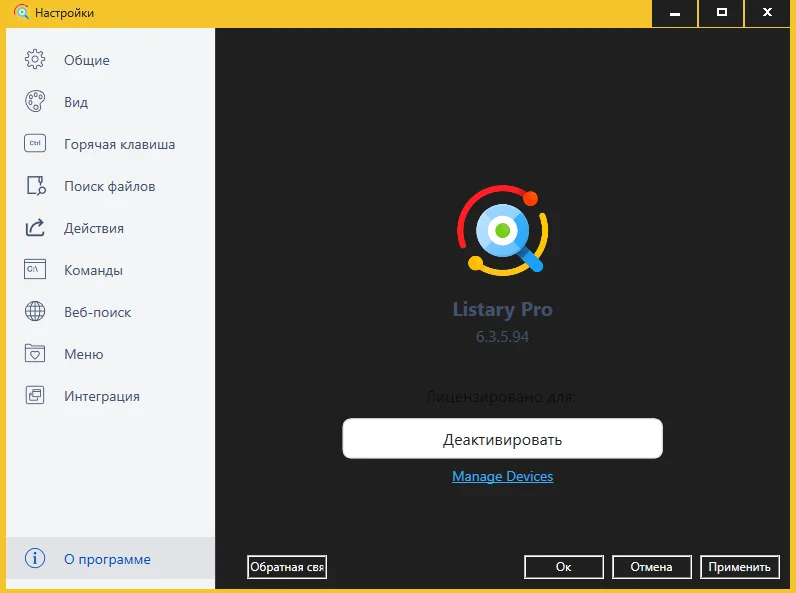The height and width of the screenshot is (593, 796).
Task: Maximize the Настройки window
Action: [721, 13]
